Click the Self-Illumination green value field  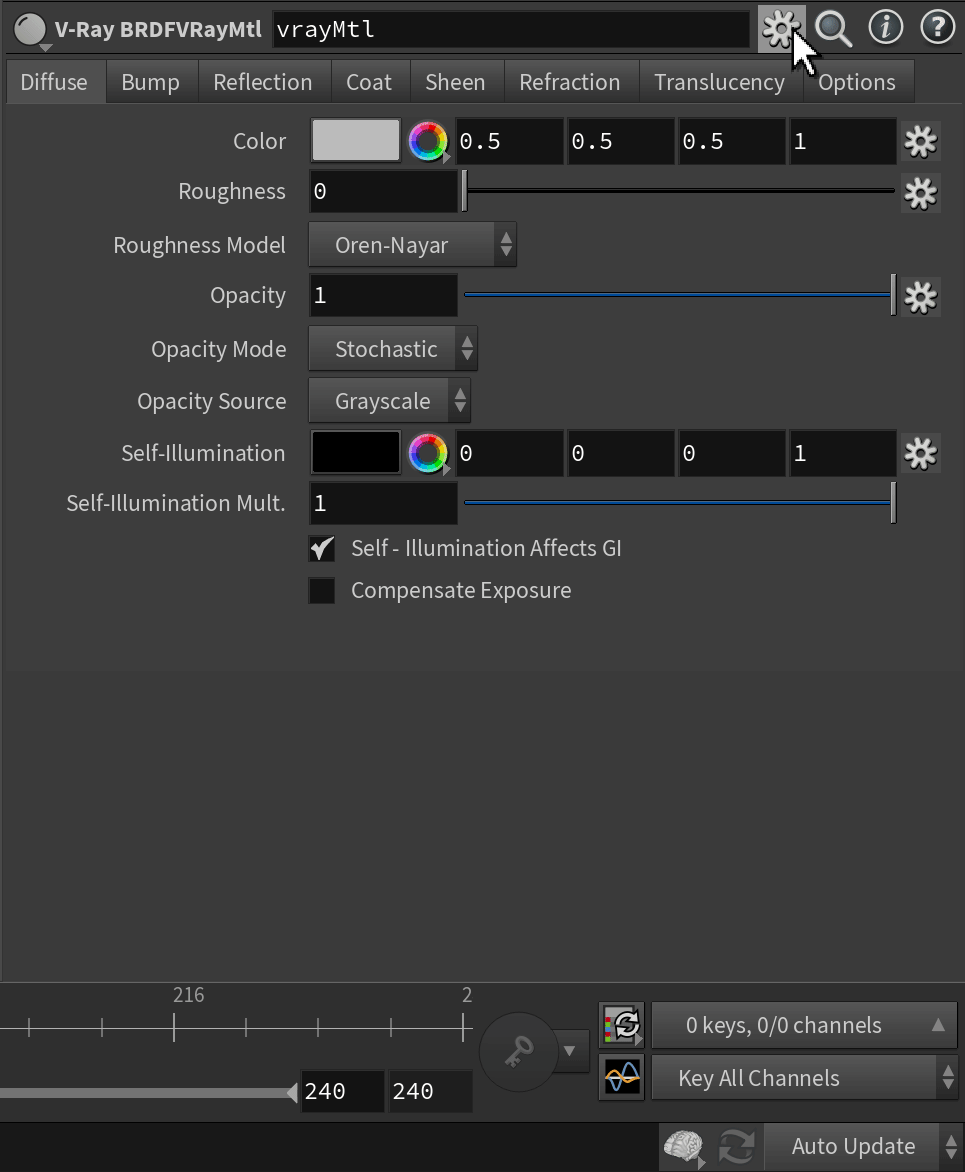pos(622,453)
